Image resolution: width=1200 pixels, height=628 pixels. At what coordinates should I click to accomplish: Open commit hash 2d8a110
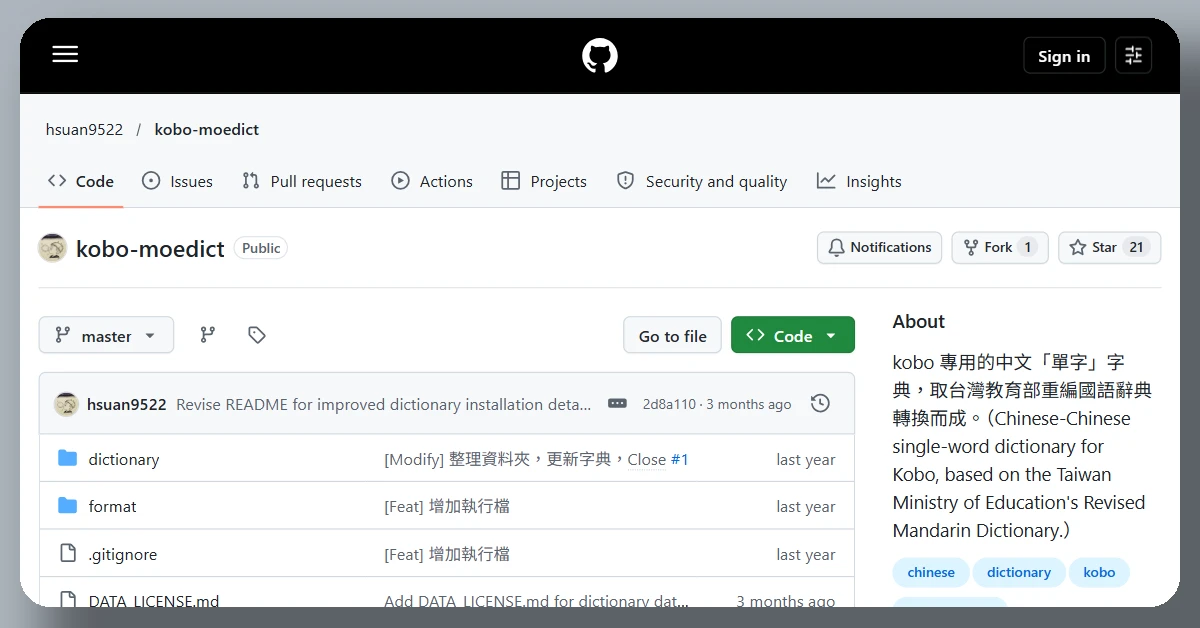tap(669, 405)
